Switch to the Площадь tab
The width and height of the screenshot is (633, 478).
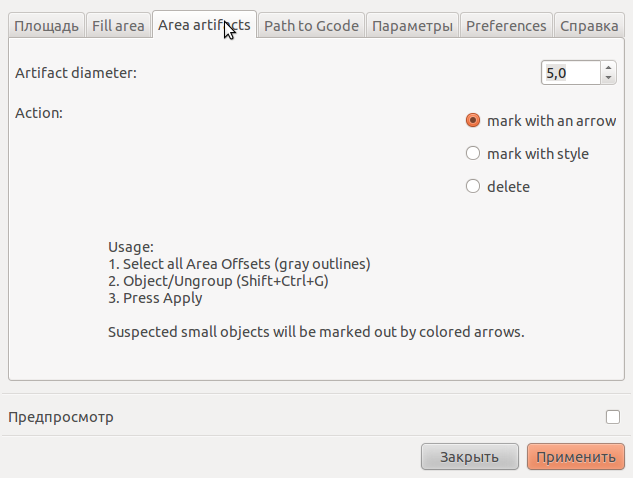[x=46, y=25]
